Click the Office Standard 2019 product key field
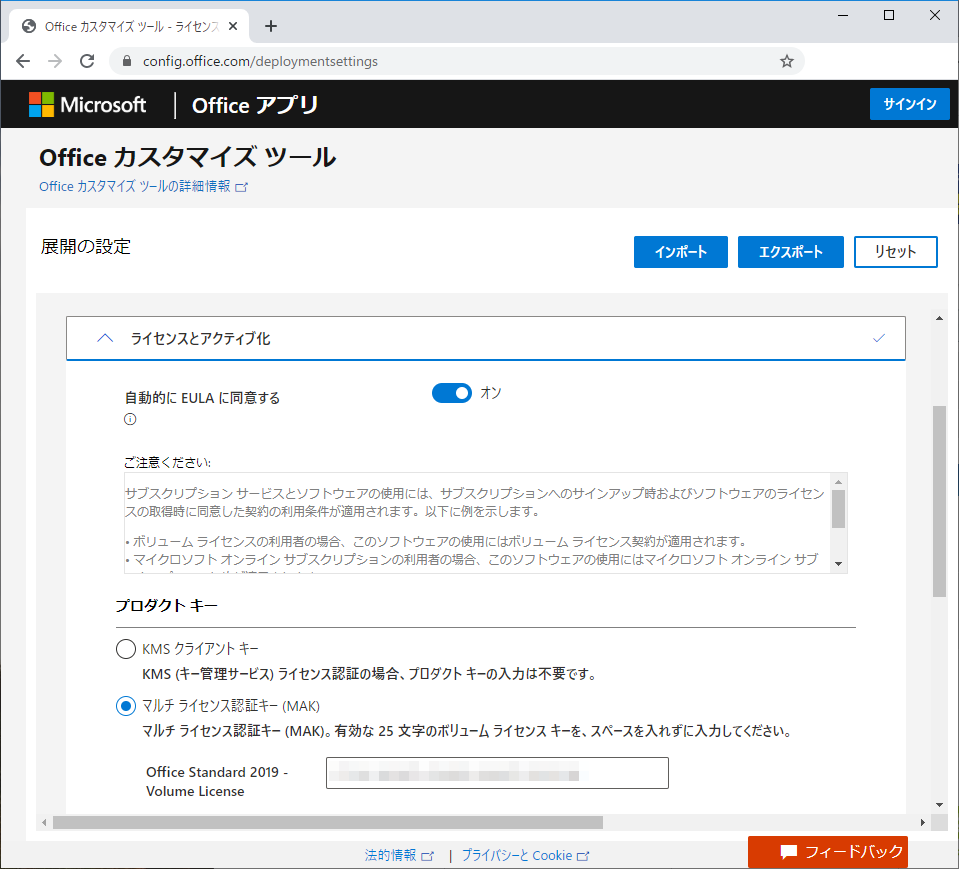Image resolution: width=959 pixels, height=869 pixels. tap(497, 772)
